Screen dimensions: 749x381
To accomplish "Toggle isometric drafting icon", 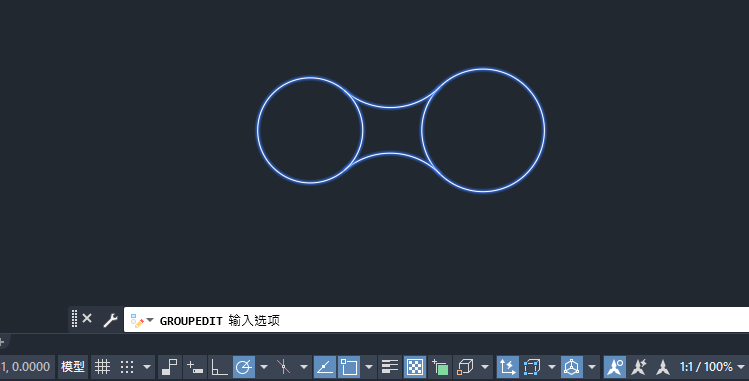I will 284,367.
